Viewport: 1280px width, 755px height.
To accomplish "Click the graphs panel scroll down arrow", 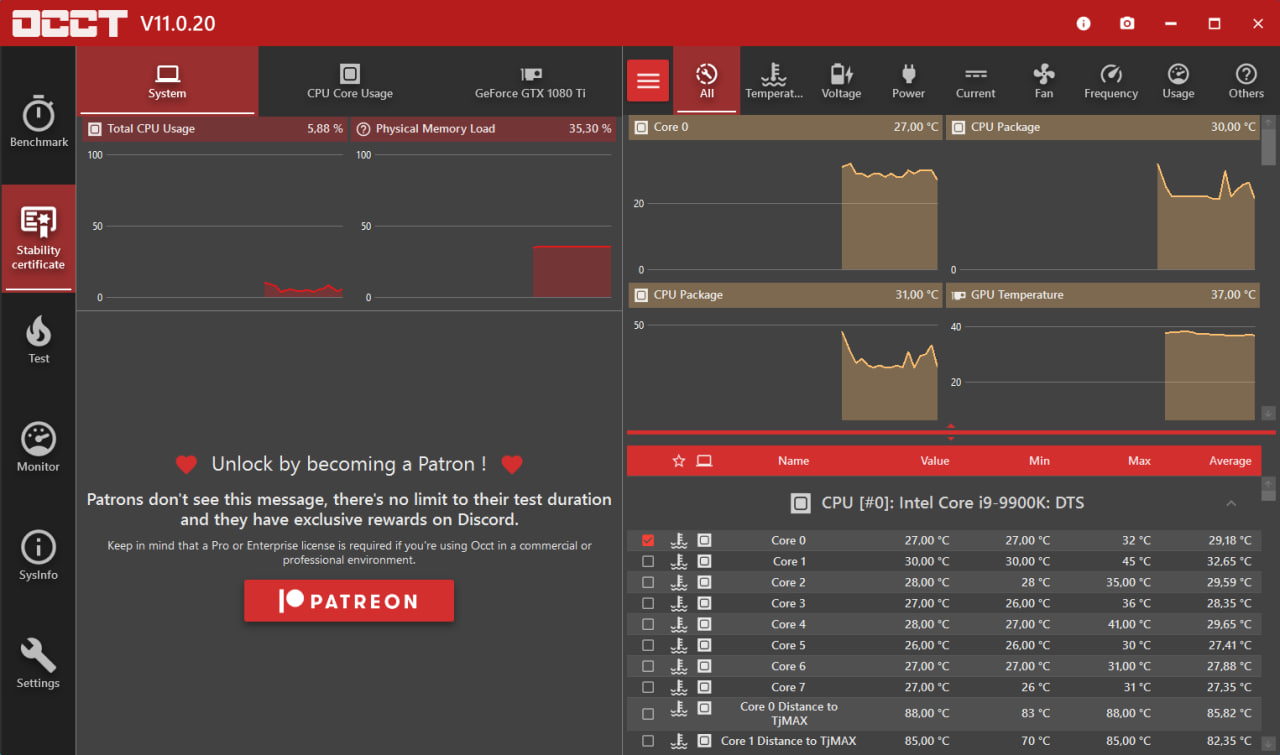I will [x=1269, y=413].
